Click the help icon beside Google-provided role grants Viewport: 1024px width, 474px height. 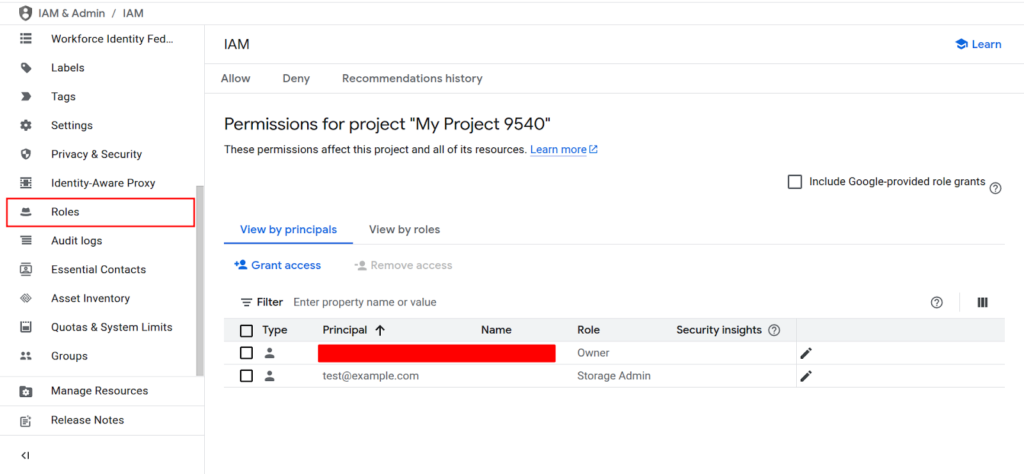click(x=995, y=188)
